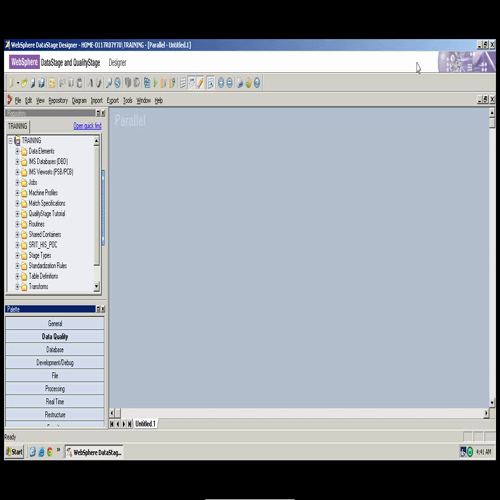Click the Redo toolbar icon
The image size is (500, 500).
[99, 83]
